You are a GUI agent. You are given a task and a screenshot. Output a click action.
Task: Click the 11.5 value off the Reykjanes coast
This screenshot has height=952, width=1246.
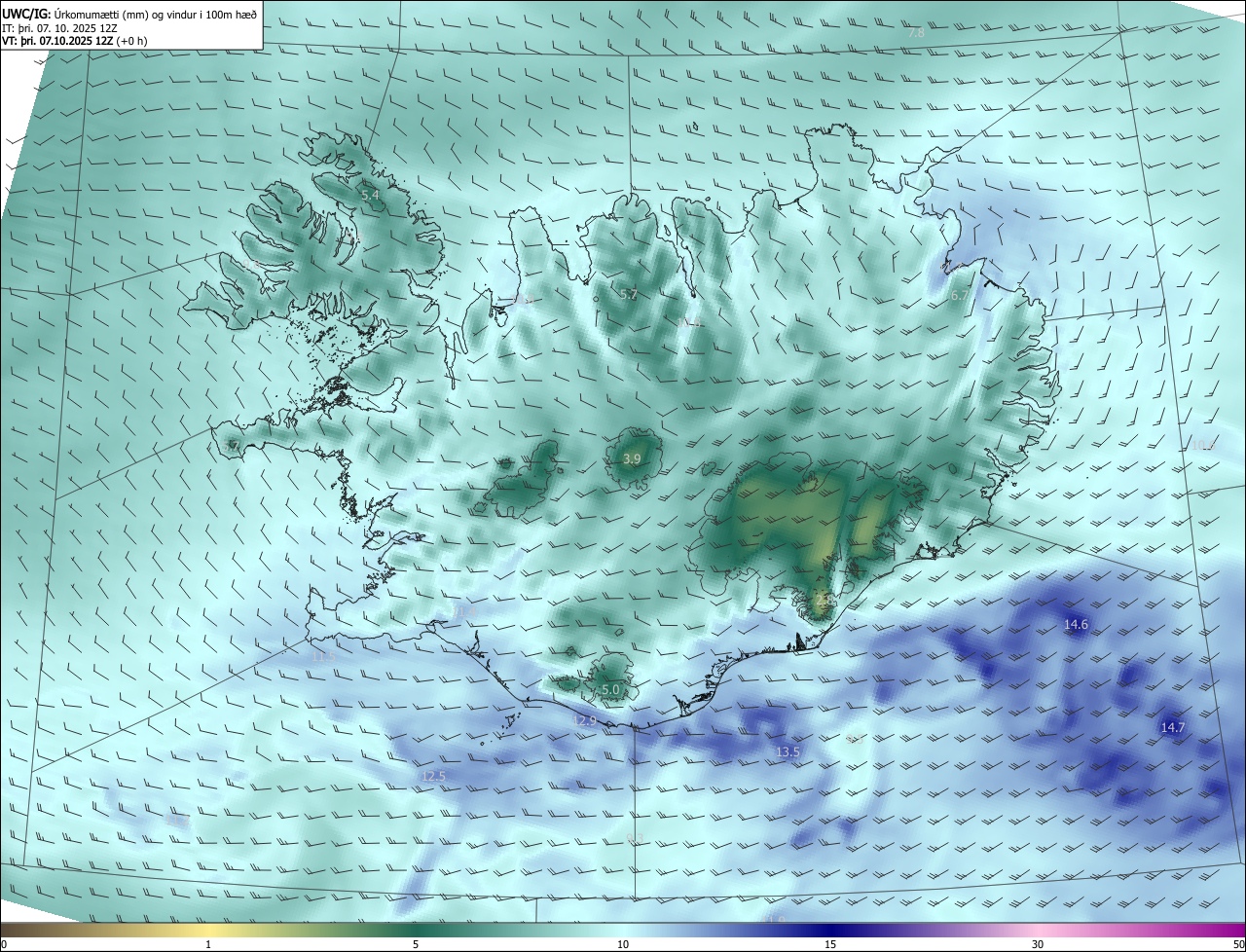point(324,658)
